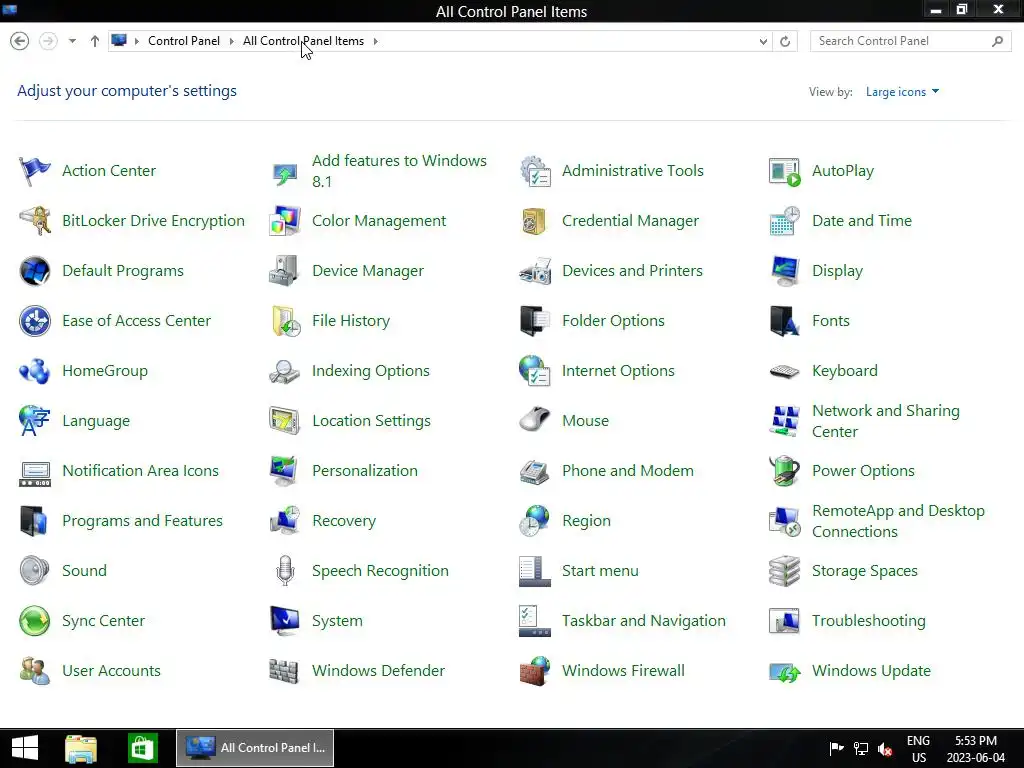1024x768 pixels.
Task: Go up one level with the arrow
Action: [95, 41]
